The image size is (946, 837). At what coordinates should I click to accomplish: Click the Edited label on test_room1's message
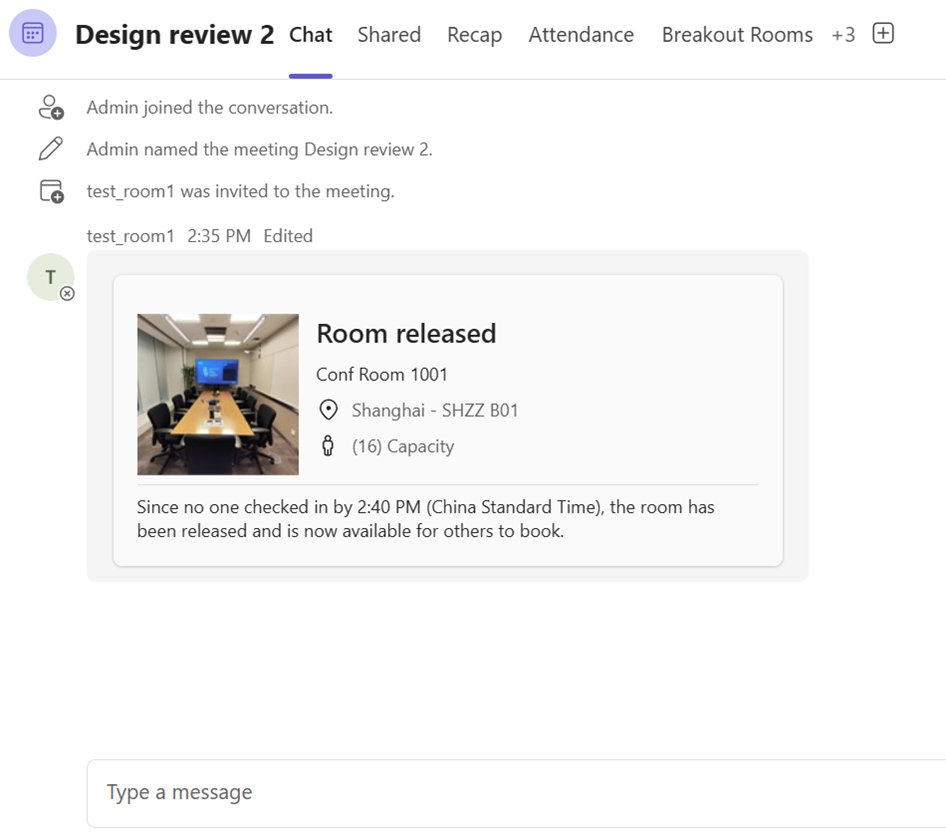[287, 236]
